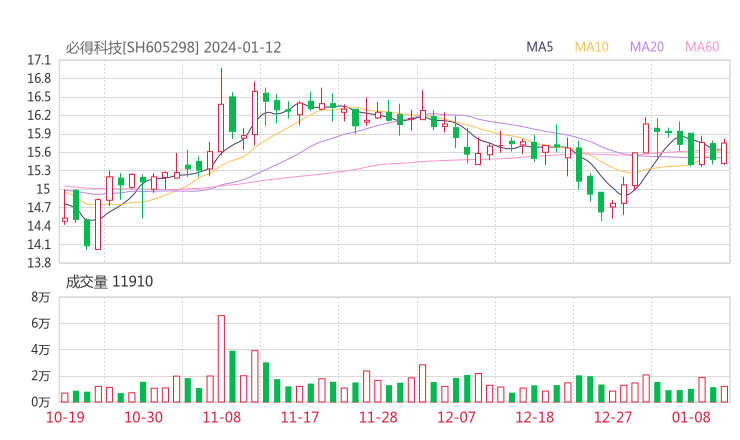
Task: Click the 11-28 date axis label
Action: 378,417
